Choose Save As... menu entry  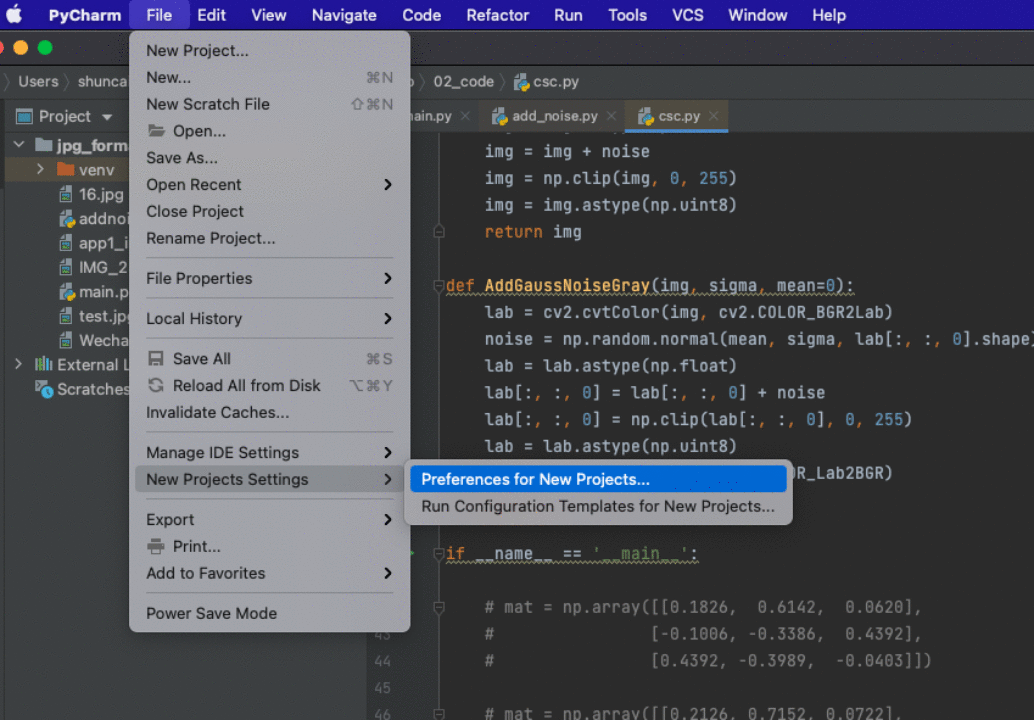[x=269, y=158]
